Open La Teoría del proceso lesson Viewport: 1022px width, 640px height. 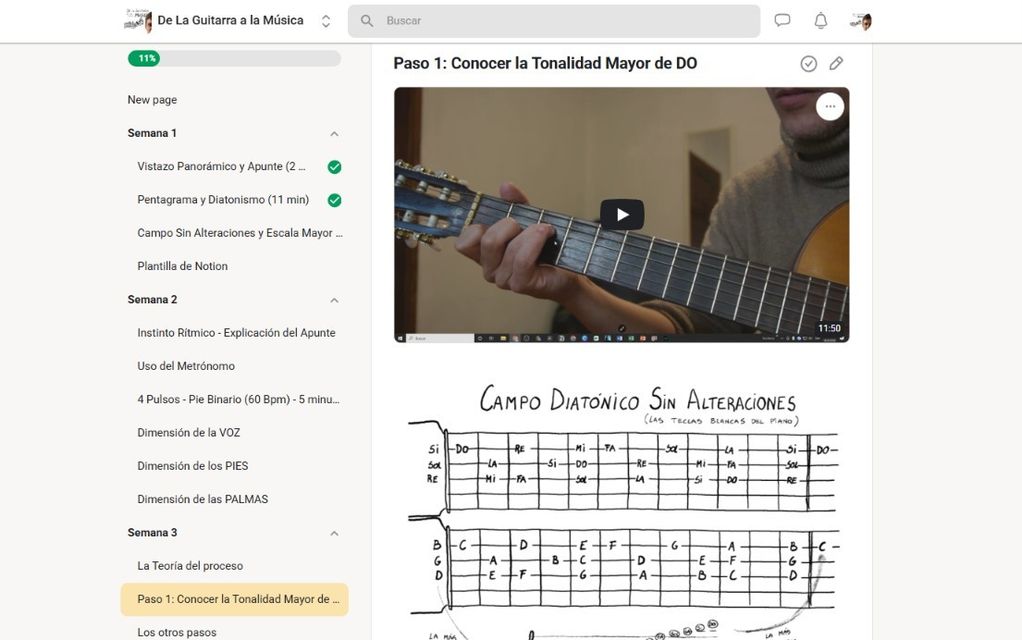pyautogui.click(x=190, y=566)
